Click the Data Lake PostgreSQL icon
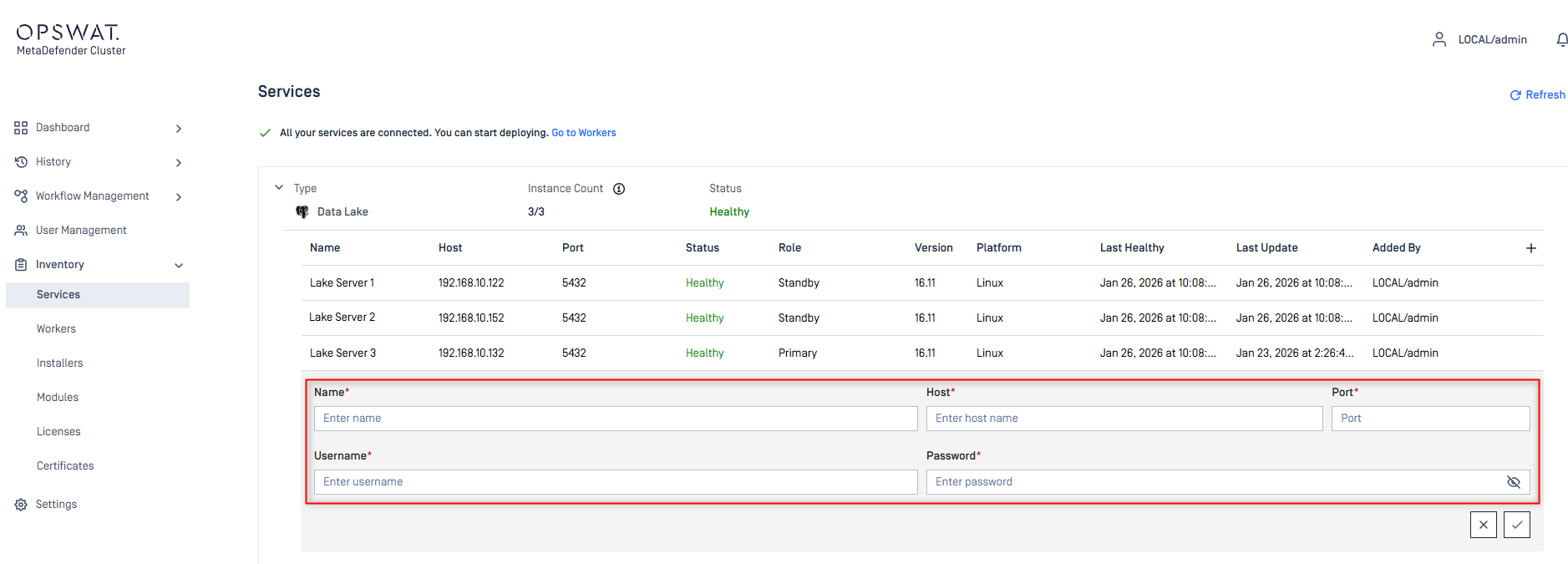 [x=302, y=212]
